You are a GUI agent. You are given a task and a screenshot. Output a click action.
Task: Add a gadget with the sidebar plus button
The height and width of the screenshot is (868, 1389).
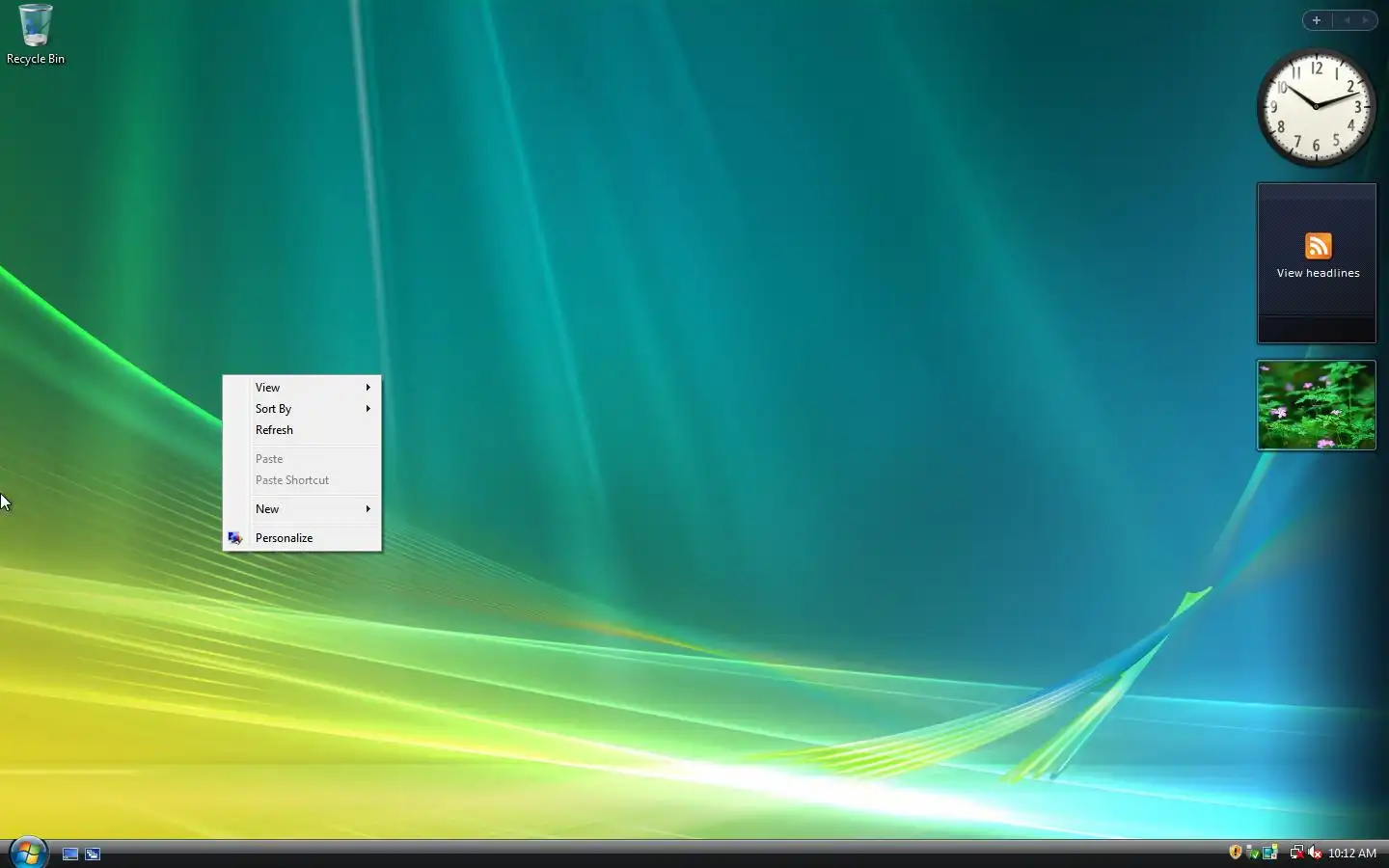tap(1317, 20)
